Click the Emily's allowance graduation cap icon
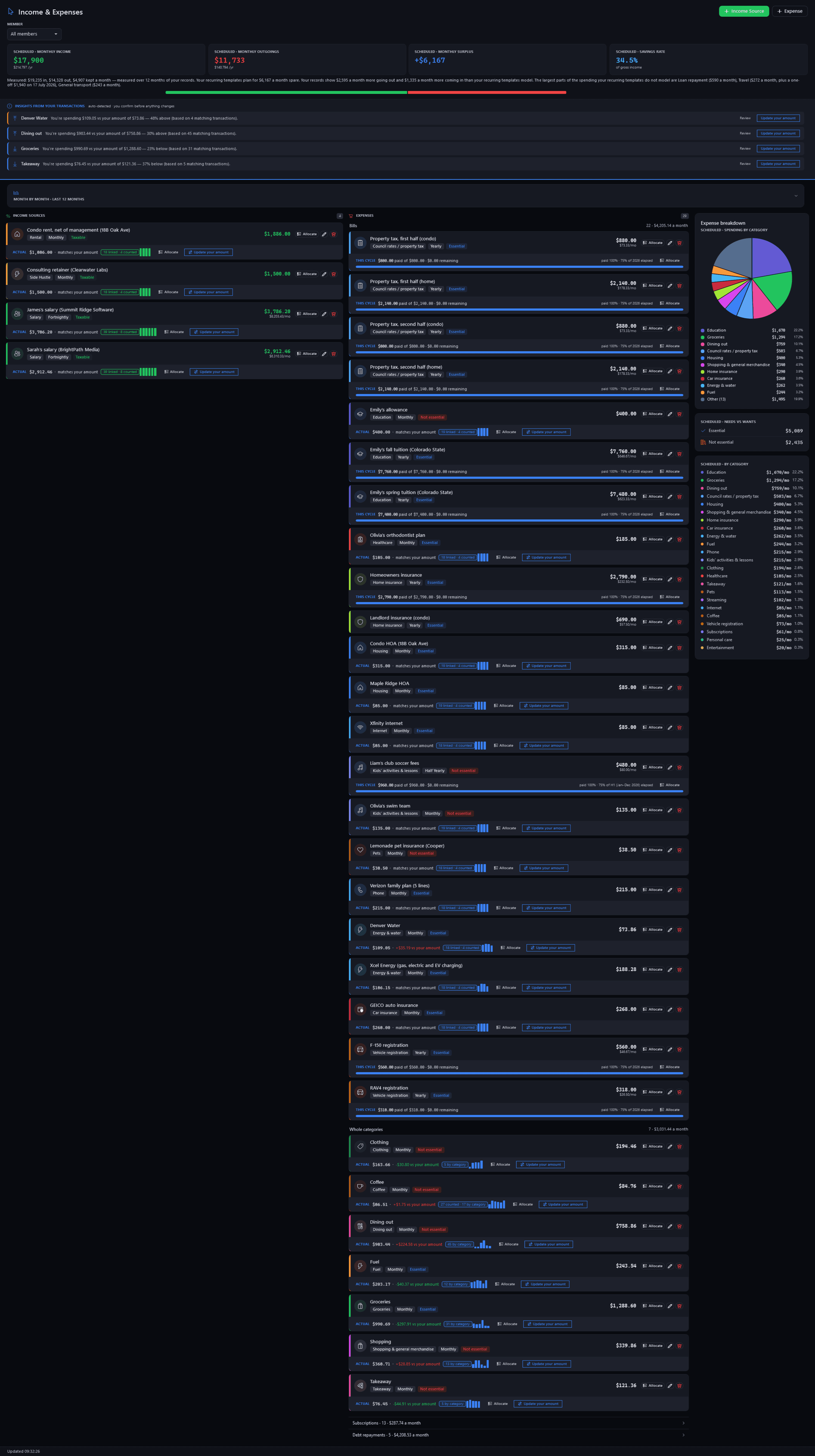815x1456 pixels. pos(360,414)
